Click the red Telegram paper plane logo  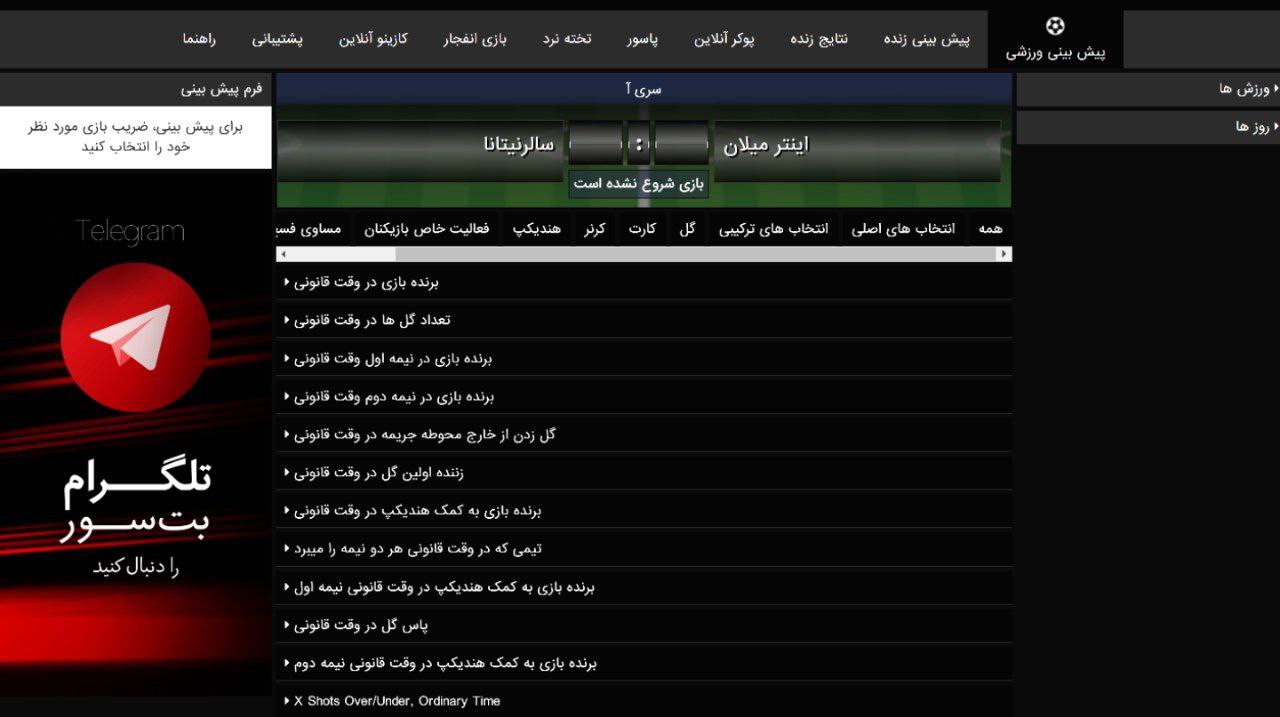point(135,337)
